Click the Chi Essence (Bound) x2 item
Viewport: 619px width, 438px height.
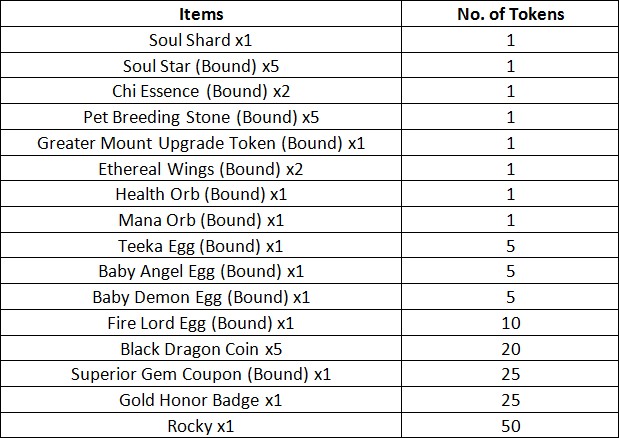click(x=201, y=91)
